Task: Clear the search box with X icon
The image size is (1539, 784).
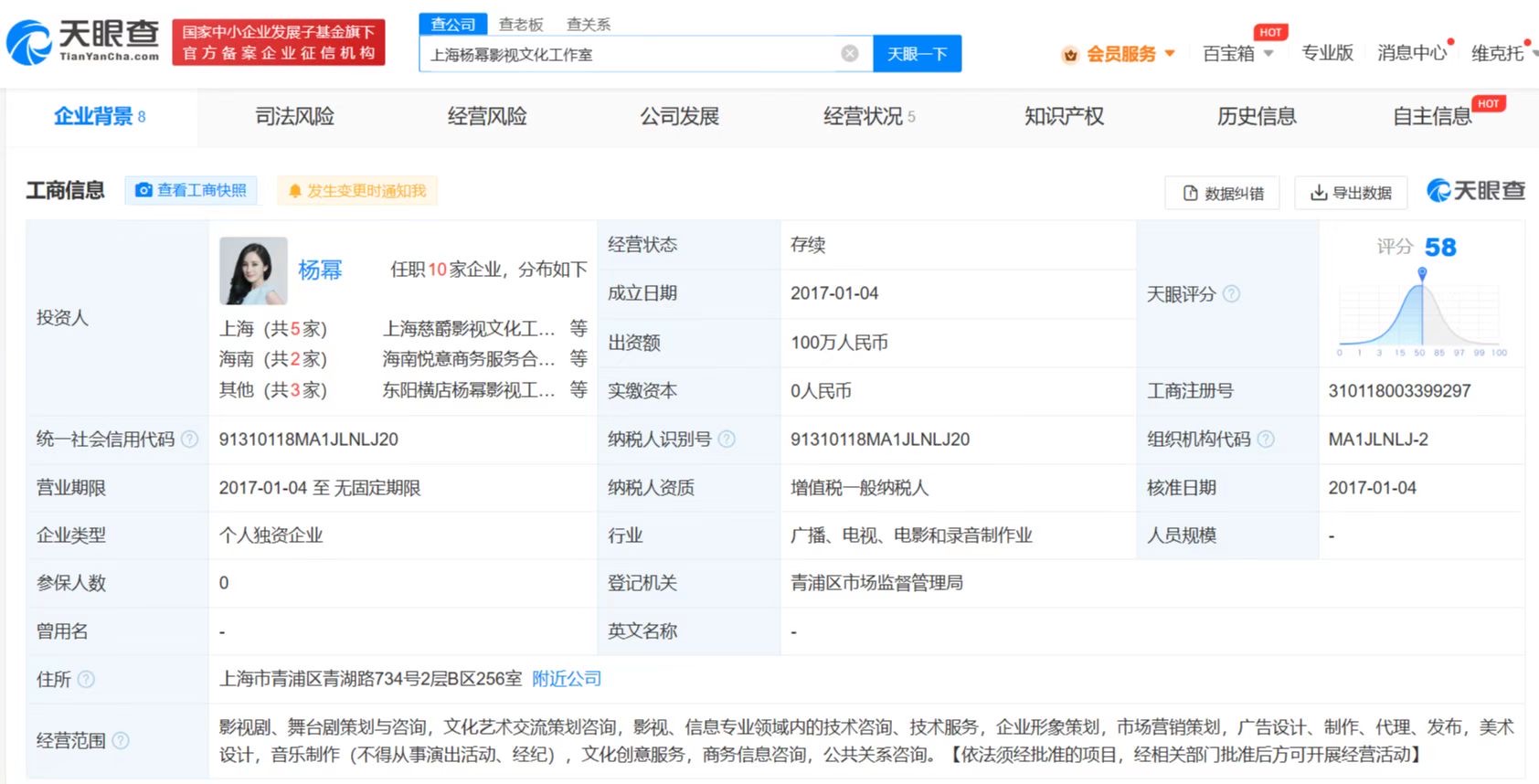Action: click(x=850, y=54)
